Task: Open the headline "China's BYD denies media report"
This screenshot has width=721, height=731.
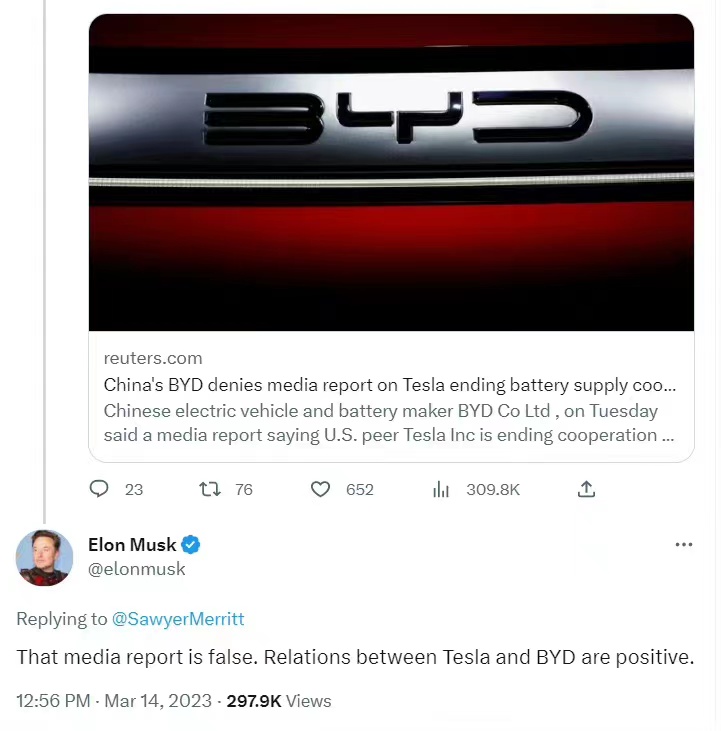Action: click(390, 385)
